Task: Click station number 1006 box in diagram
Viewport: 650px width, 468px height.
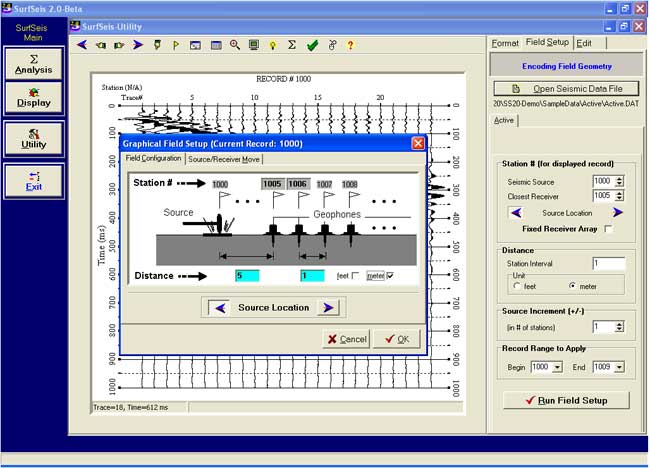Action: point(298,184)
